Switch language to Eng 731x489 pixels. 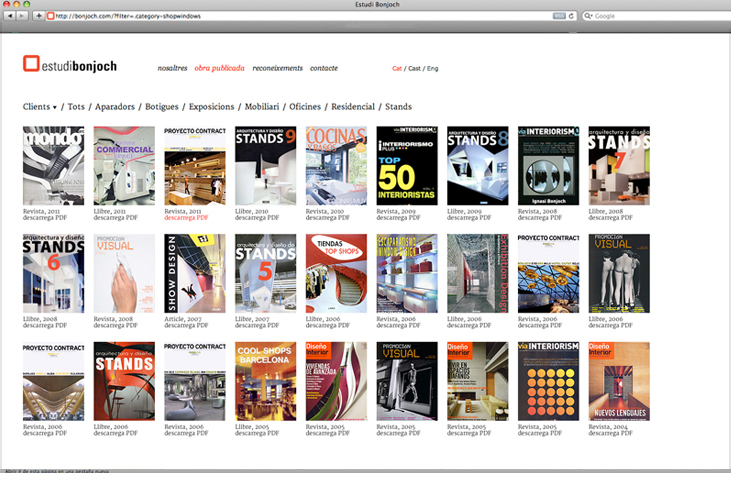[x=433, y=69]
